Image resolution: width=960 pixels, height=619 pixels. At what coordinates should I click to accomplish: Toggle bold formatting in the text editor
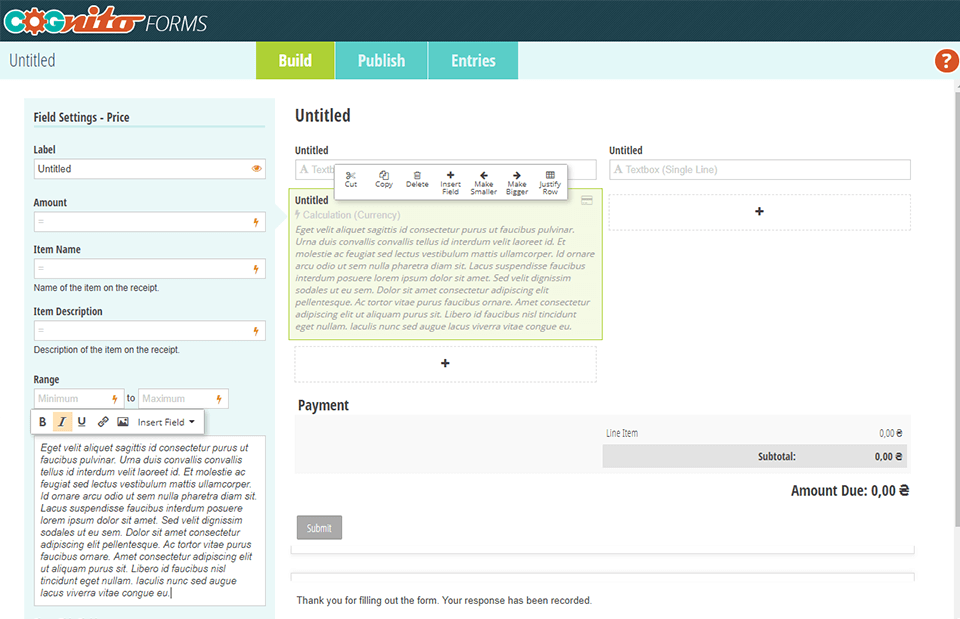(x=42, y=421)
